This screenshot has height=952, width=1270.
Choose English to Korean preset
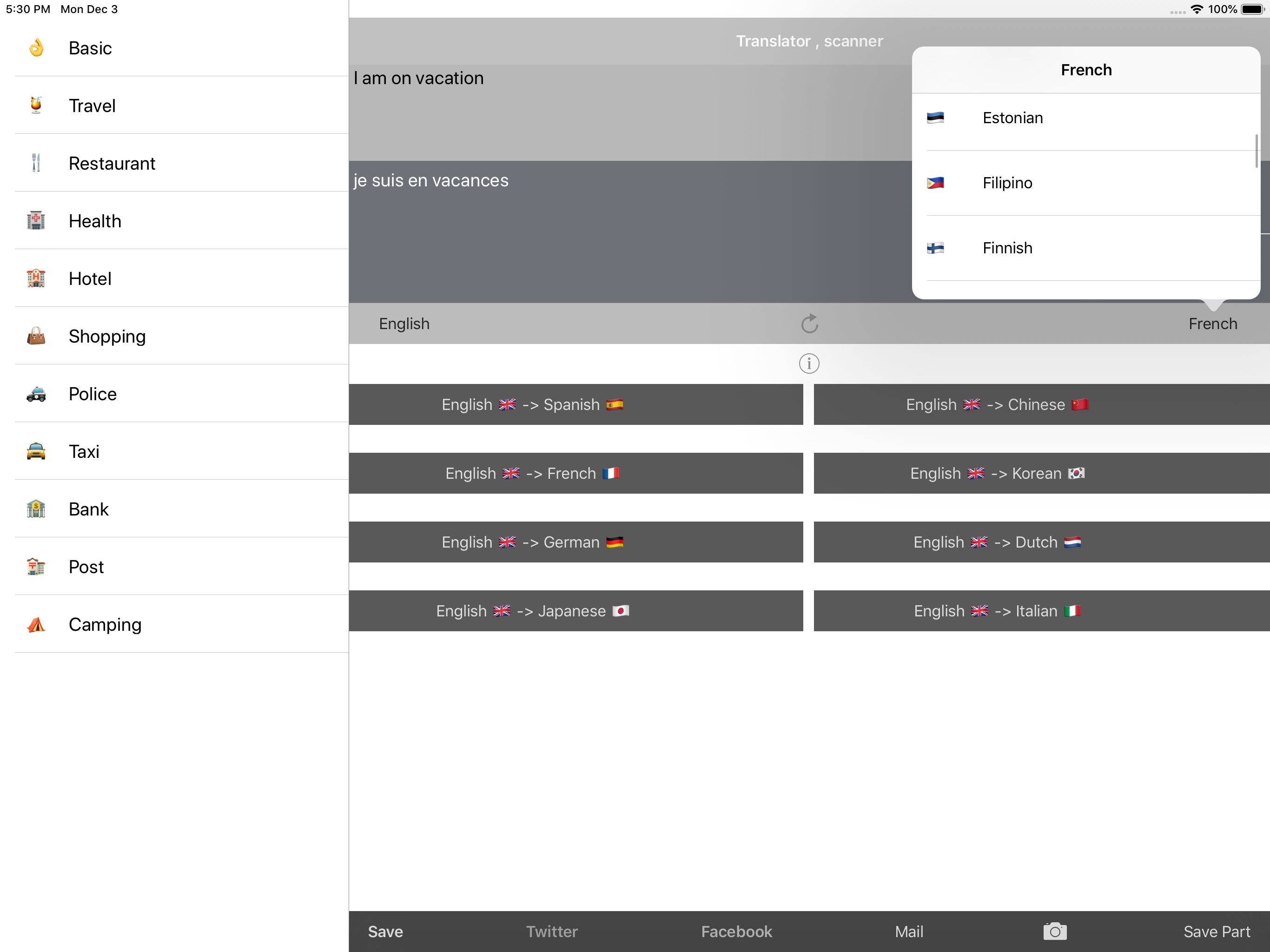(1041, 473)
